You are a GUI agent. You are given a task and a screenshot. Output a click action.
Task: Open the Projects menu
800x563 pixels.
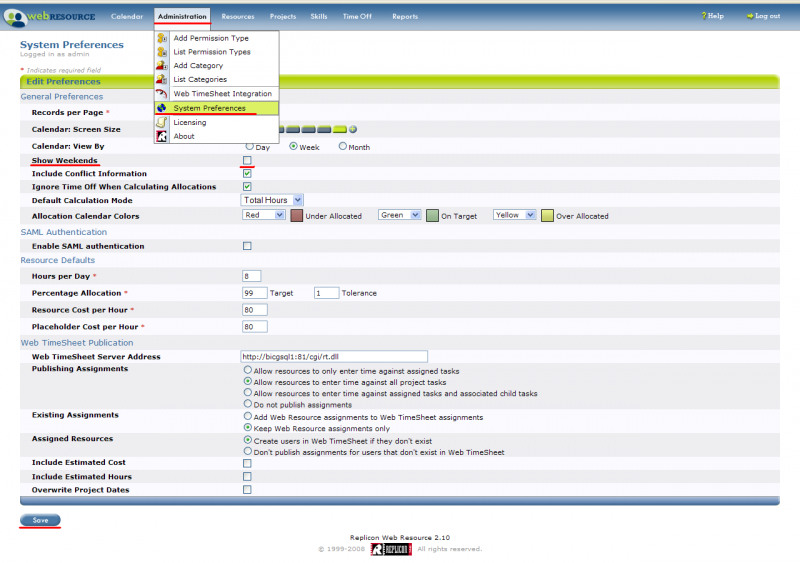pos(283,16)
